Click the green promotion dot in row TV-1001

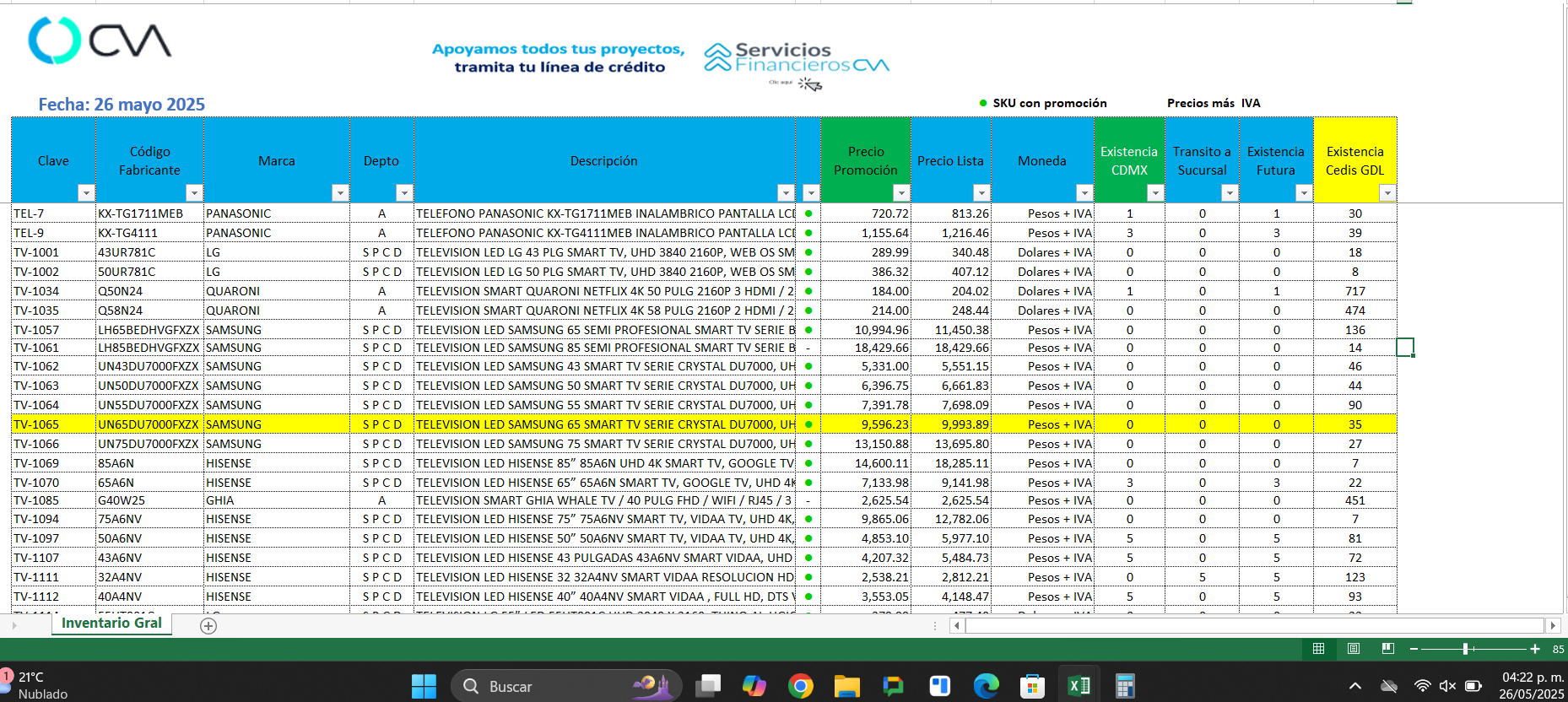808,252
